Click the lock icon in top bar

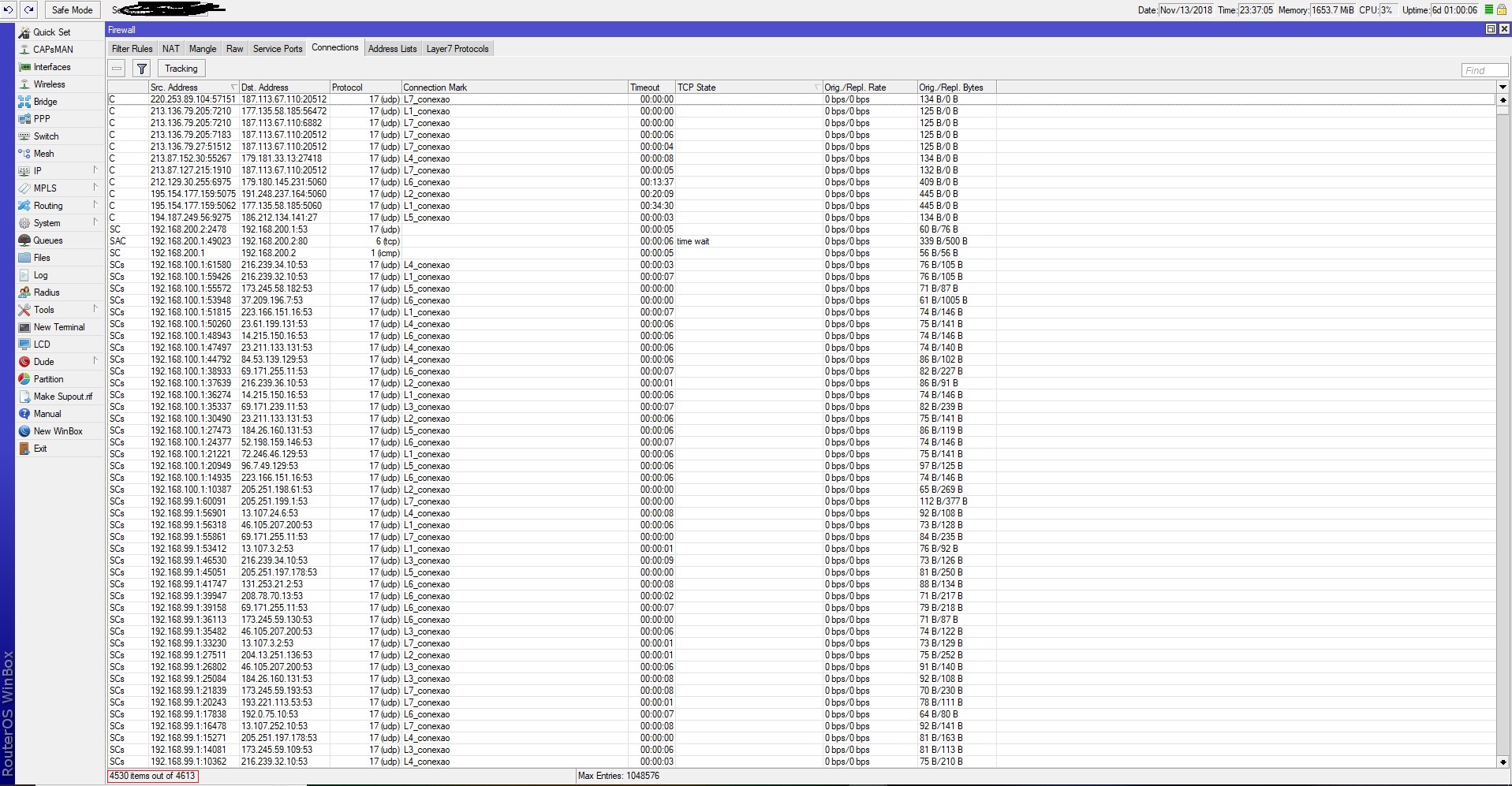point(1502,9)
